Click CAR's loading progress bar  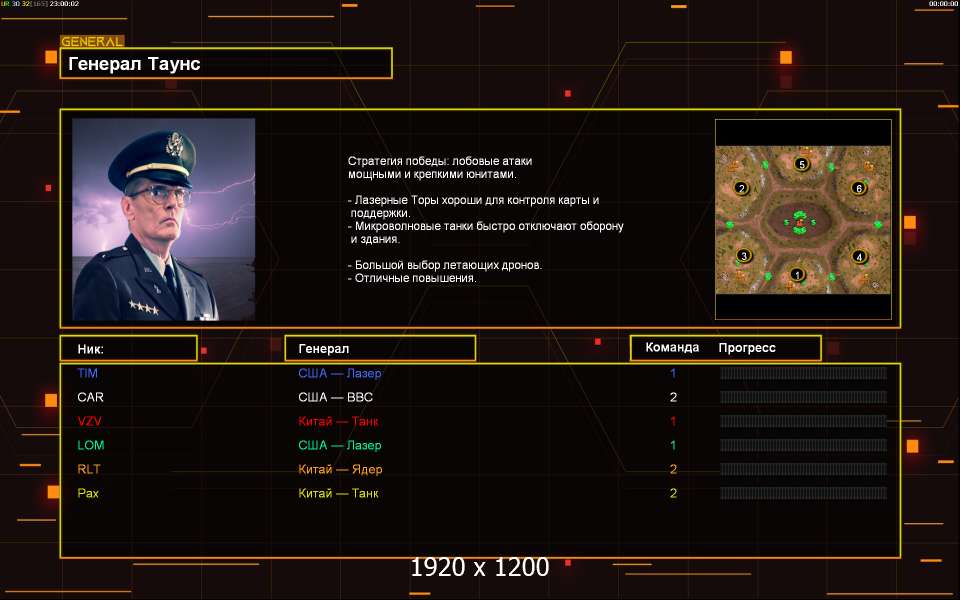803,397
